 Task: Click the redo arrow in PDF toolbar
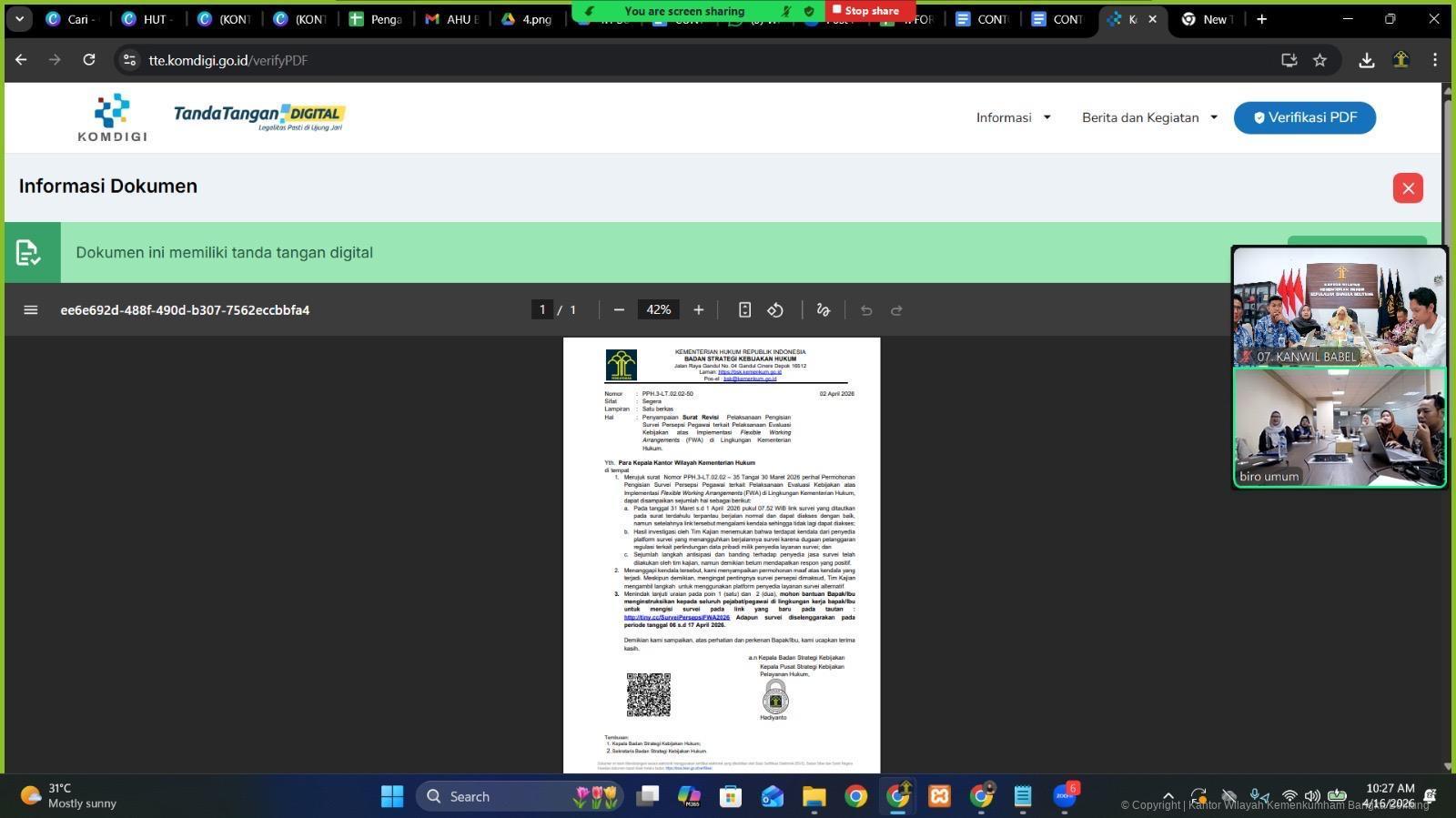[896, 310]
